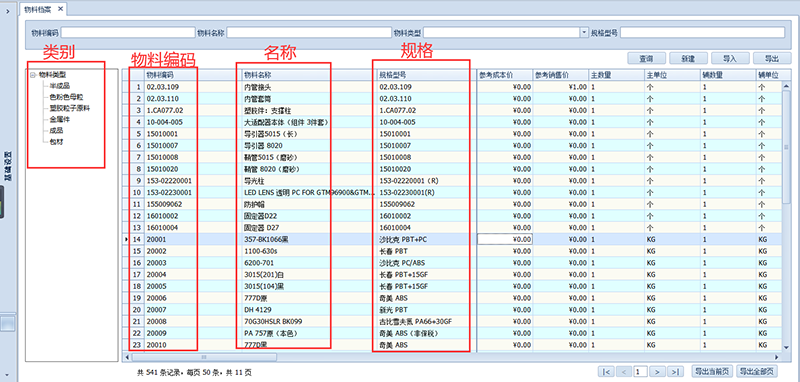Click the 新建 button
This screenshot has width=800, height=382.
pyautogui.click(x=688, y=58)
